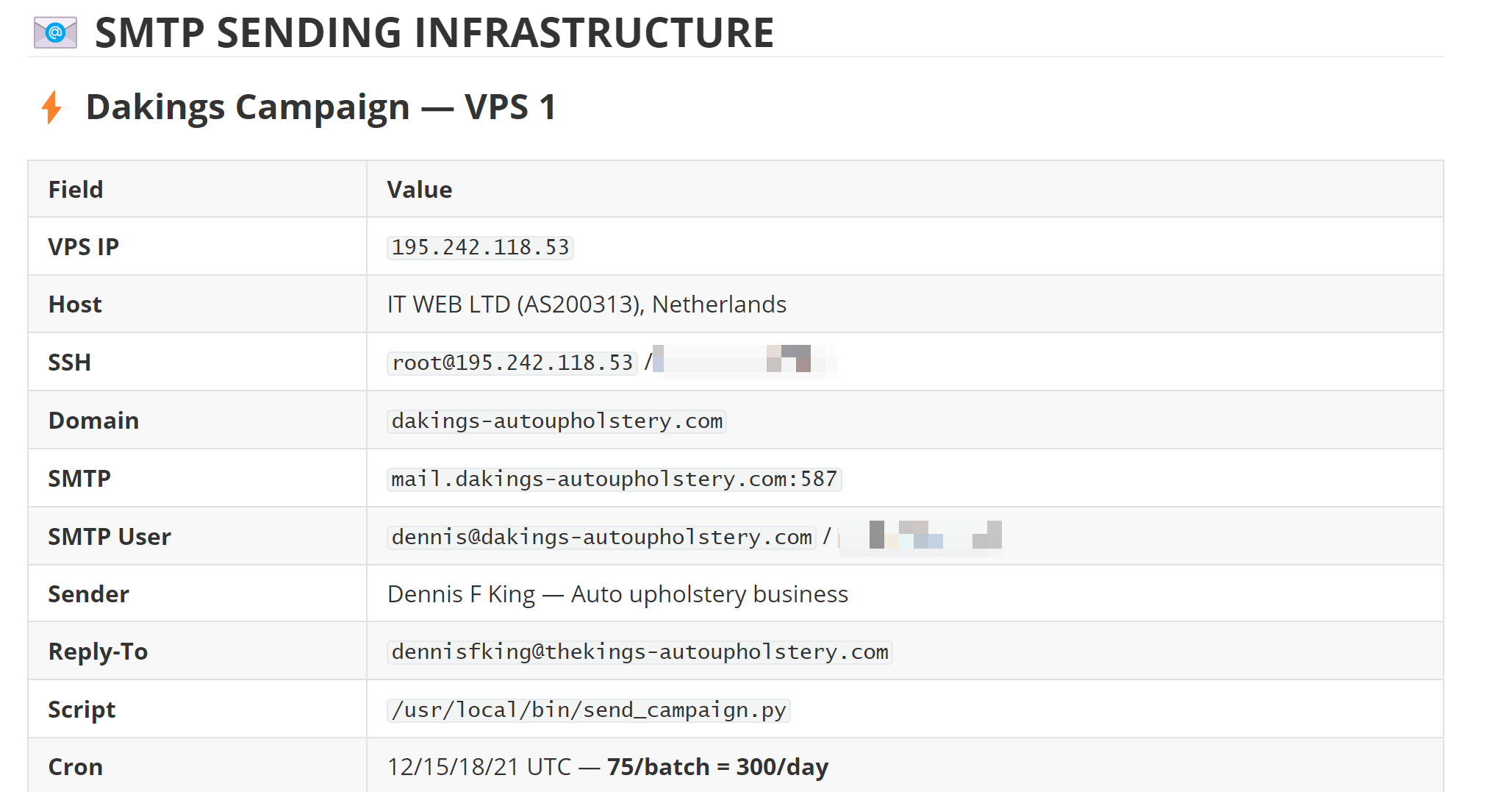Click the send_campaign.py script path
Image resolution: width=1512 pixels, height=792 pixels.
(x=588, y=710)
